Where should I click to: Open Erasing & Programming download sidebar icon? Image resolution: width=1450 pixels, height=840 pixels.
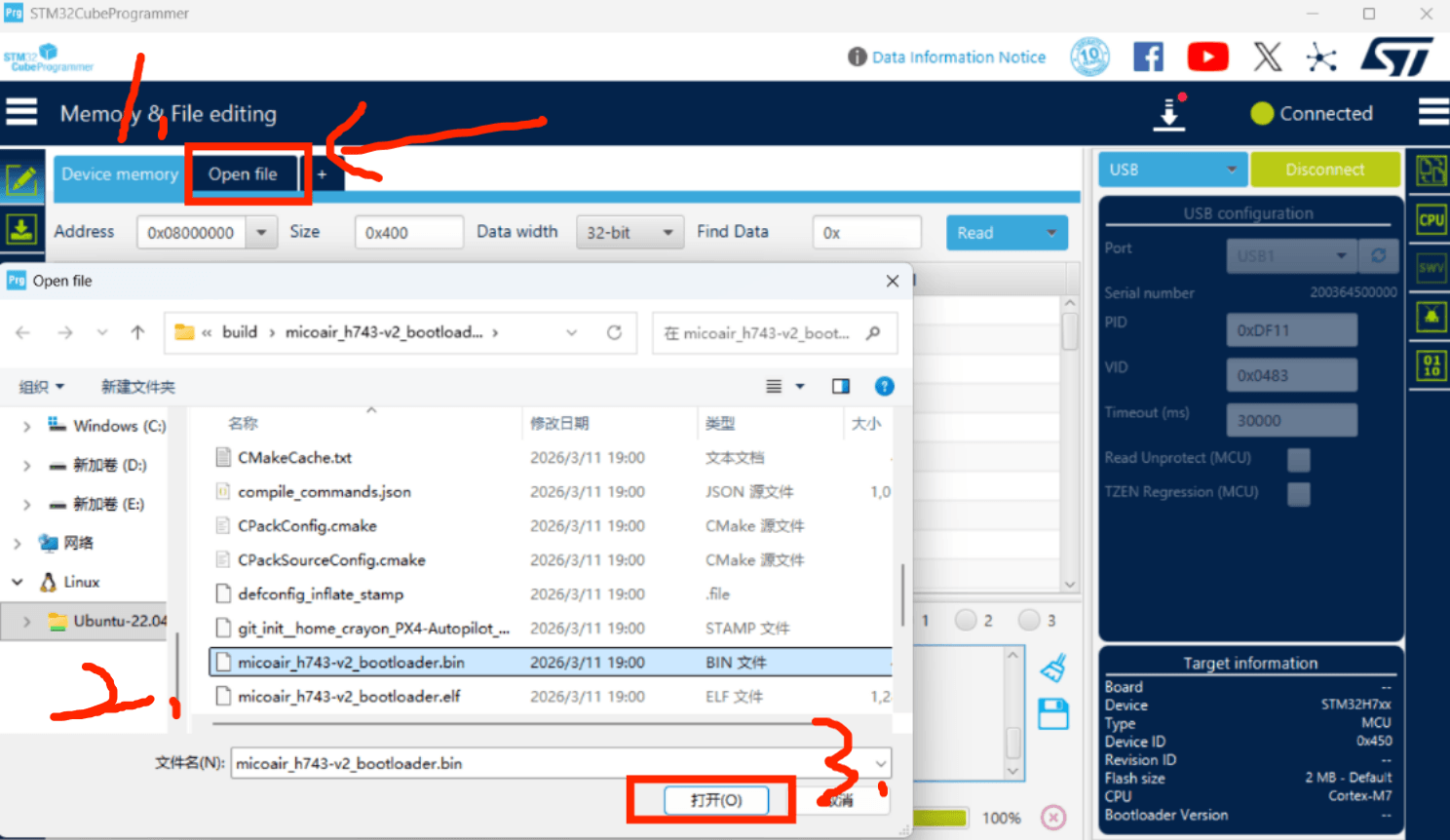pos(21,230)
